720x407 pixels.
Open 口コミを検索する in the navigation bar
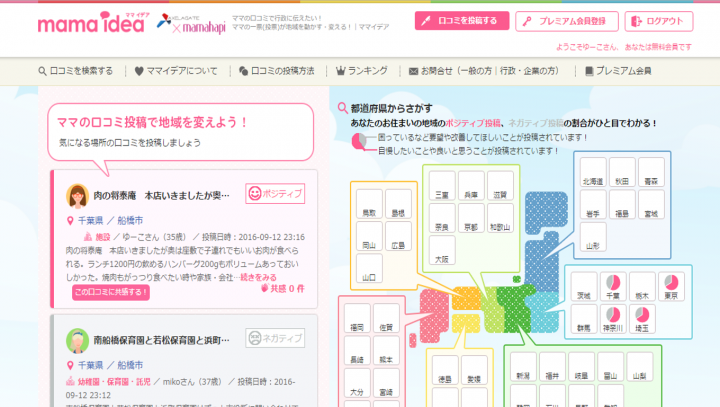point(76,71)
